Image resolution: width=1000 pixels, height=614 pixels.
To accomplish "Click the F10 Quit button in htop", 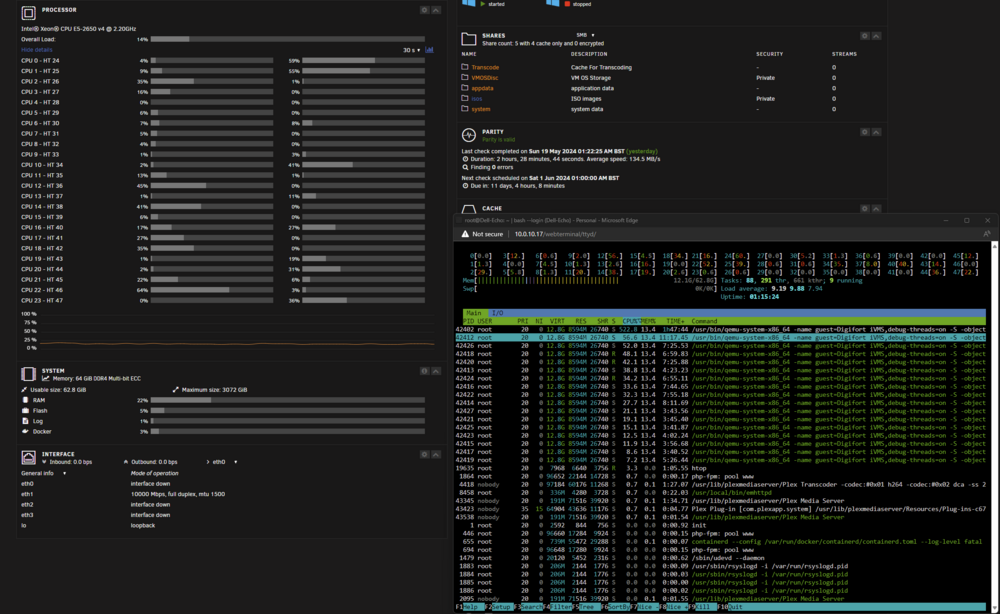I will (x=731, y=607).
